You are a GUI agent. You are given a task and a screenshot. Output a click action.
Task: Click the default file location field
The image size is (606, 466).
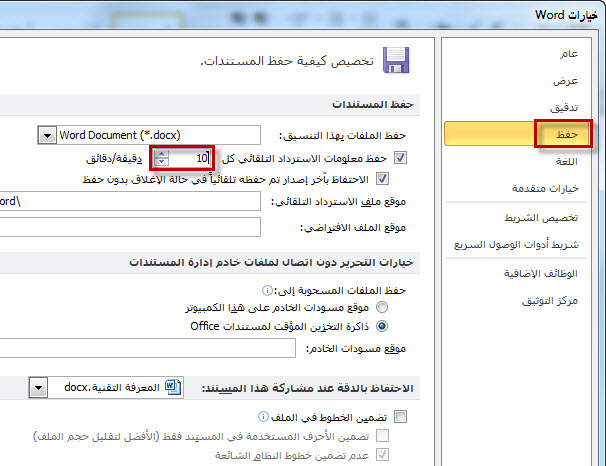pyautogui.click(x=130, y=227)
